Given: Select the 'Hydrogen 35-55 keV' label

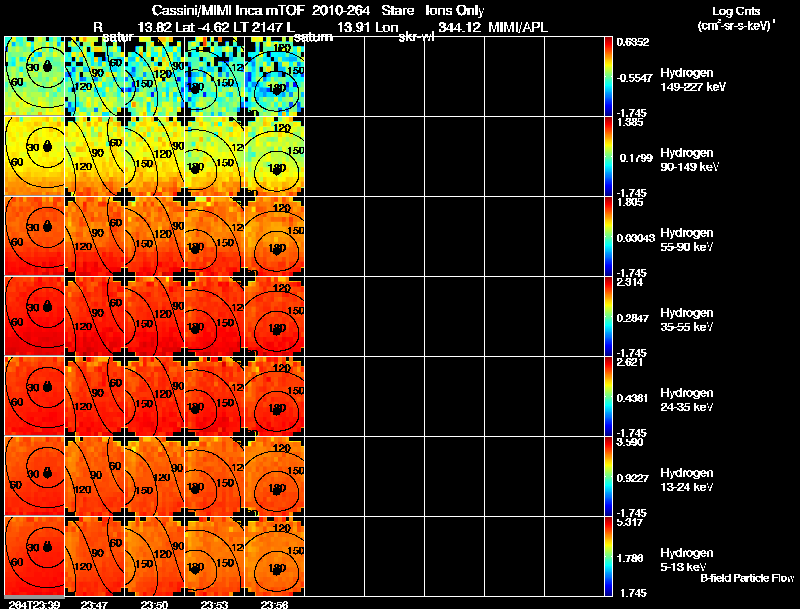Looking at the screenshot, I should pos(687,320).
